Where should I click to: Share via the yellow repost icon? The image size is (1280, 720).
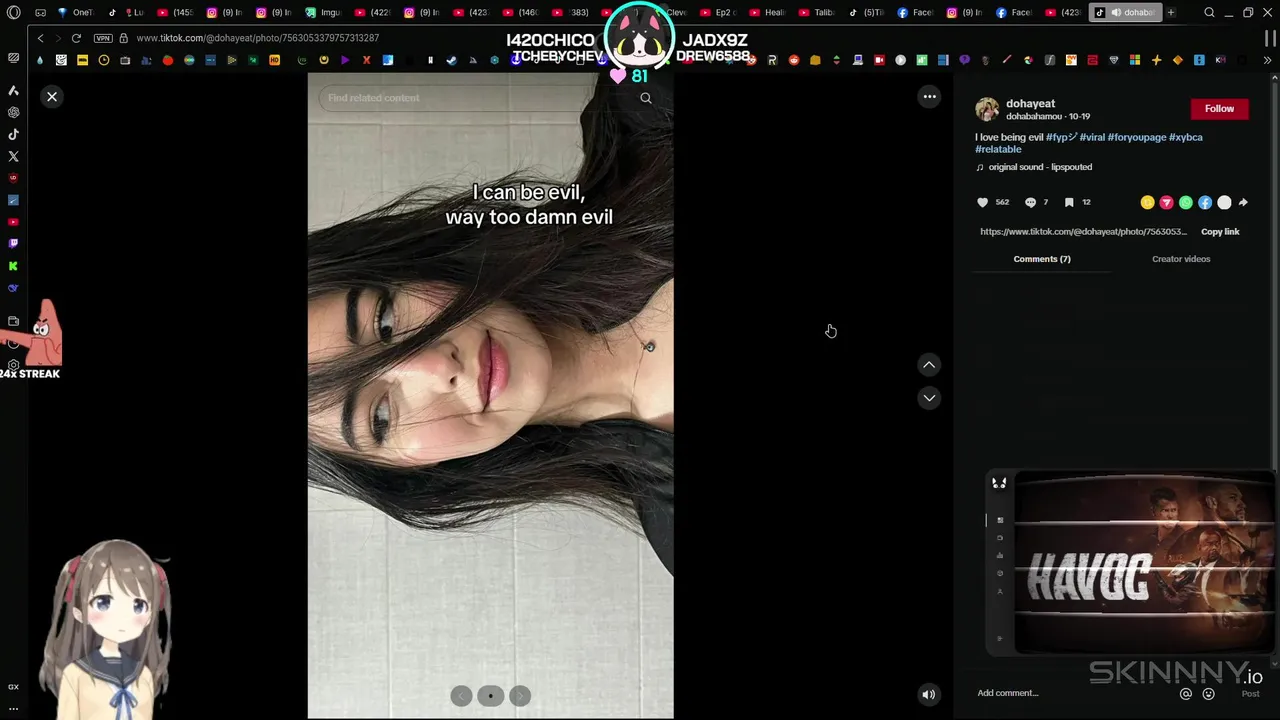point(1147,202)
